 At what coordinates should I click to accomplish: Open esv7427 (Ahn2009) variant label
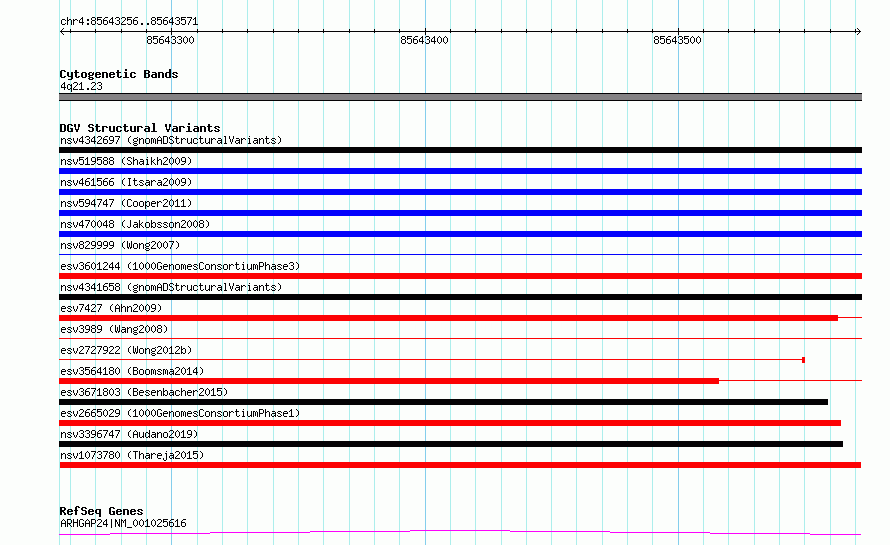(x=111, y=308)
